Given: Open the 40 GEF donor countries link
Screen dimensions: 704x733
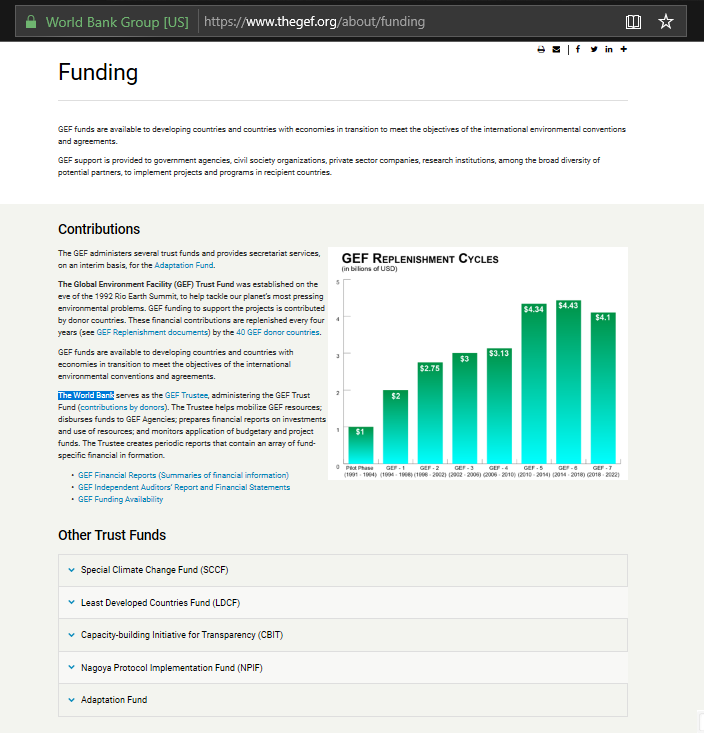Looking at the screenshot, I should pyautogui.click(x=278, y=332).
